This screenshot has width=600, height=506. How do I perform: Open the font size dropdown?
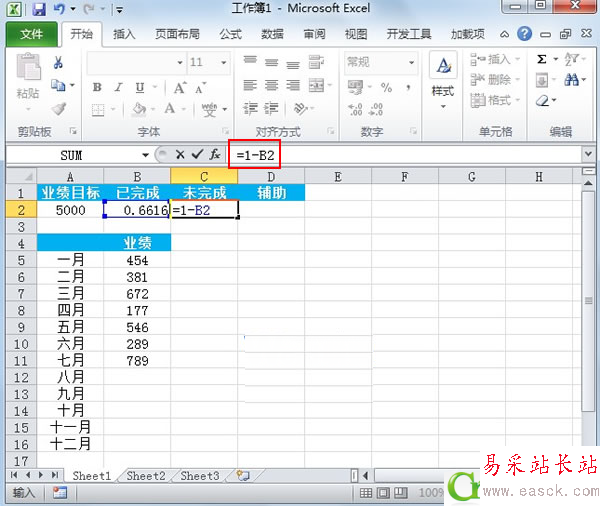click(223, 62)
